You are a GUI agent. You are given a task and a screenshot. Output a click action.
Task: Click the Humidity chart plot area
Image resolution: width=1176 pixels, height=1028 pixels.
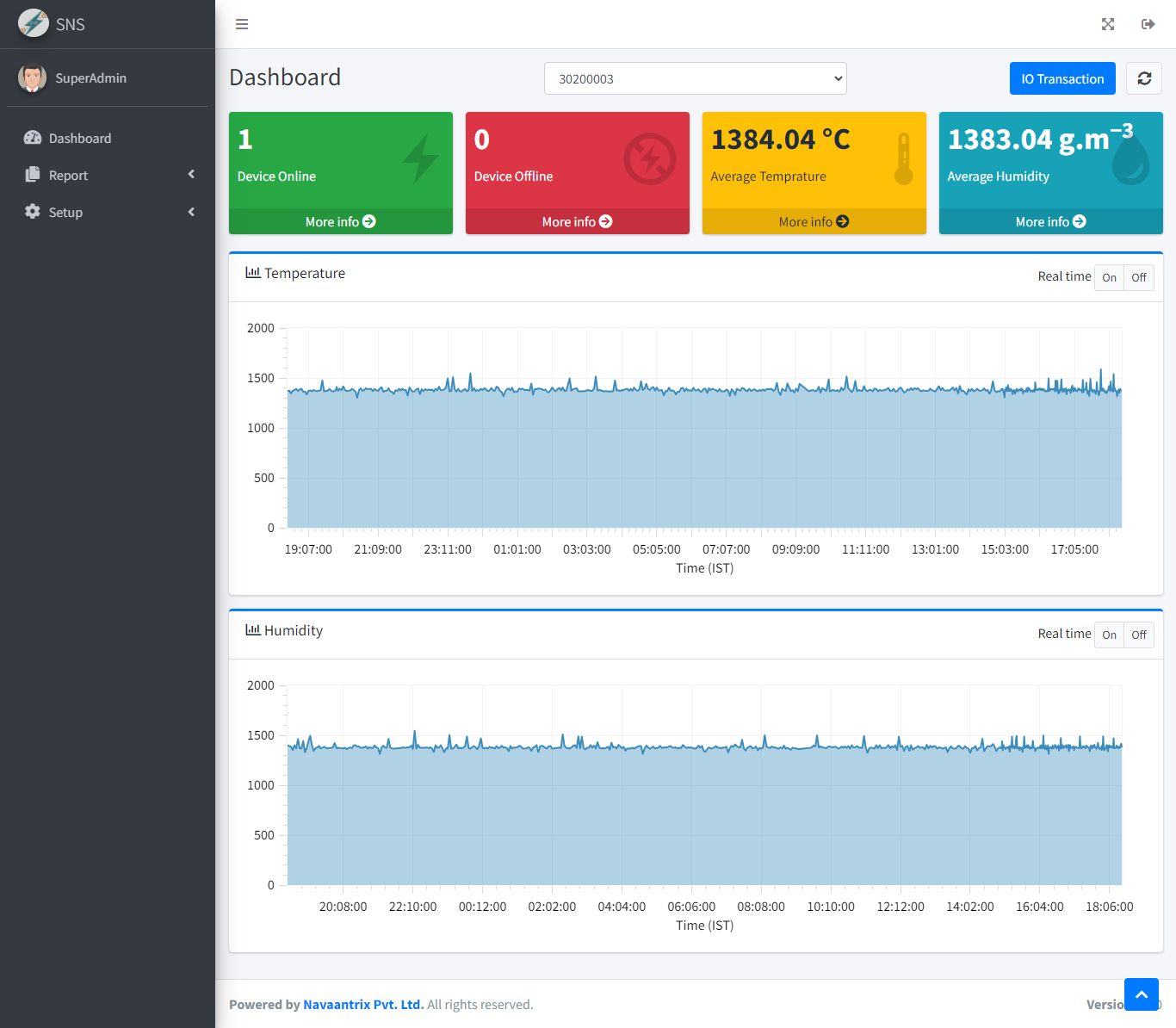point(704,785)
